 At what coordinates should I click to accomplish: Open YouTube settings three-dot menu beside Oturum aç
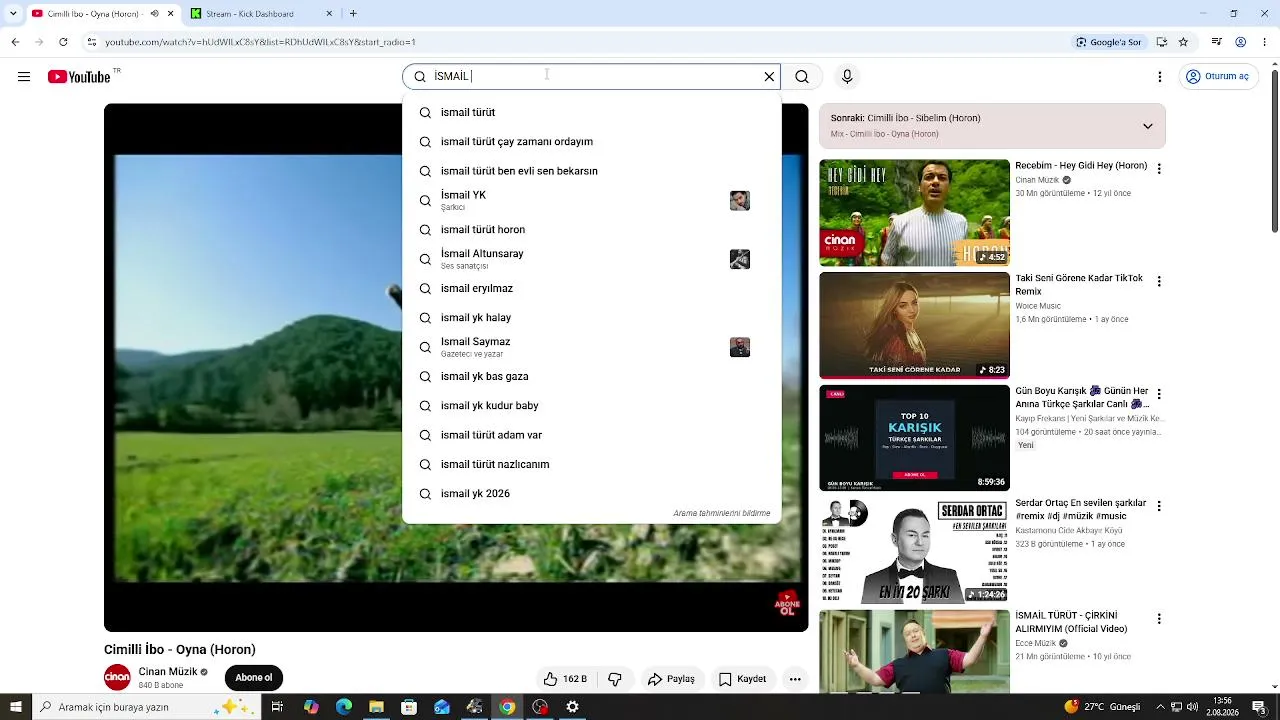click(1160, 77)
